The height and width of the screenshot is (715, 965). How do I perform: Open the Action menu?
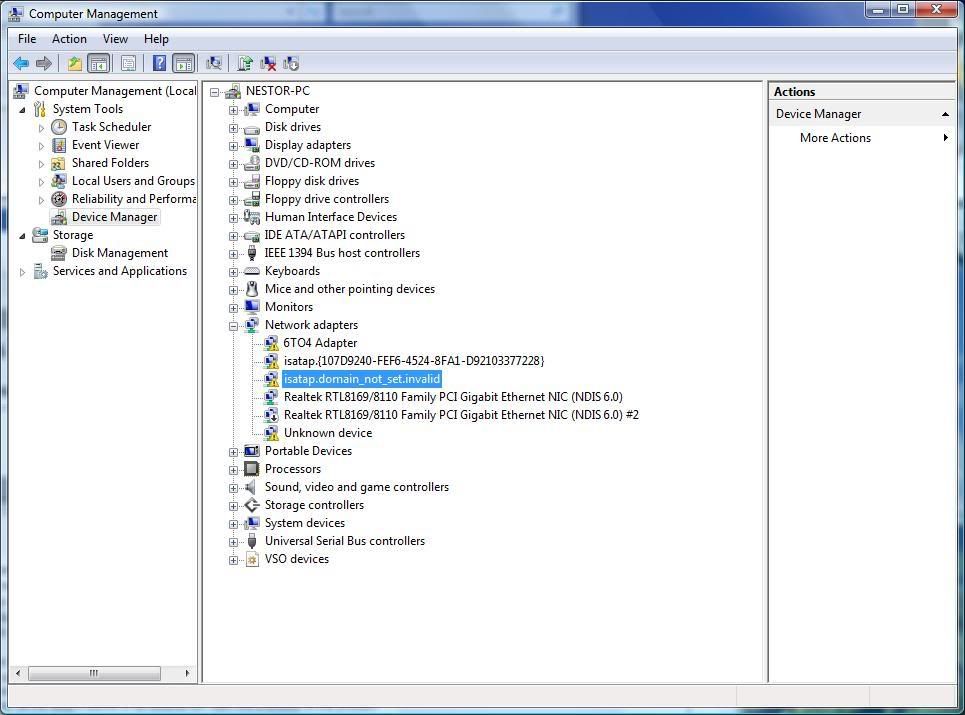(x=69, y=38)
